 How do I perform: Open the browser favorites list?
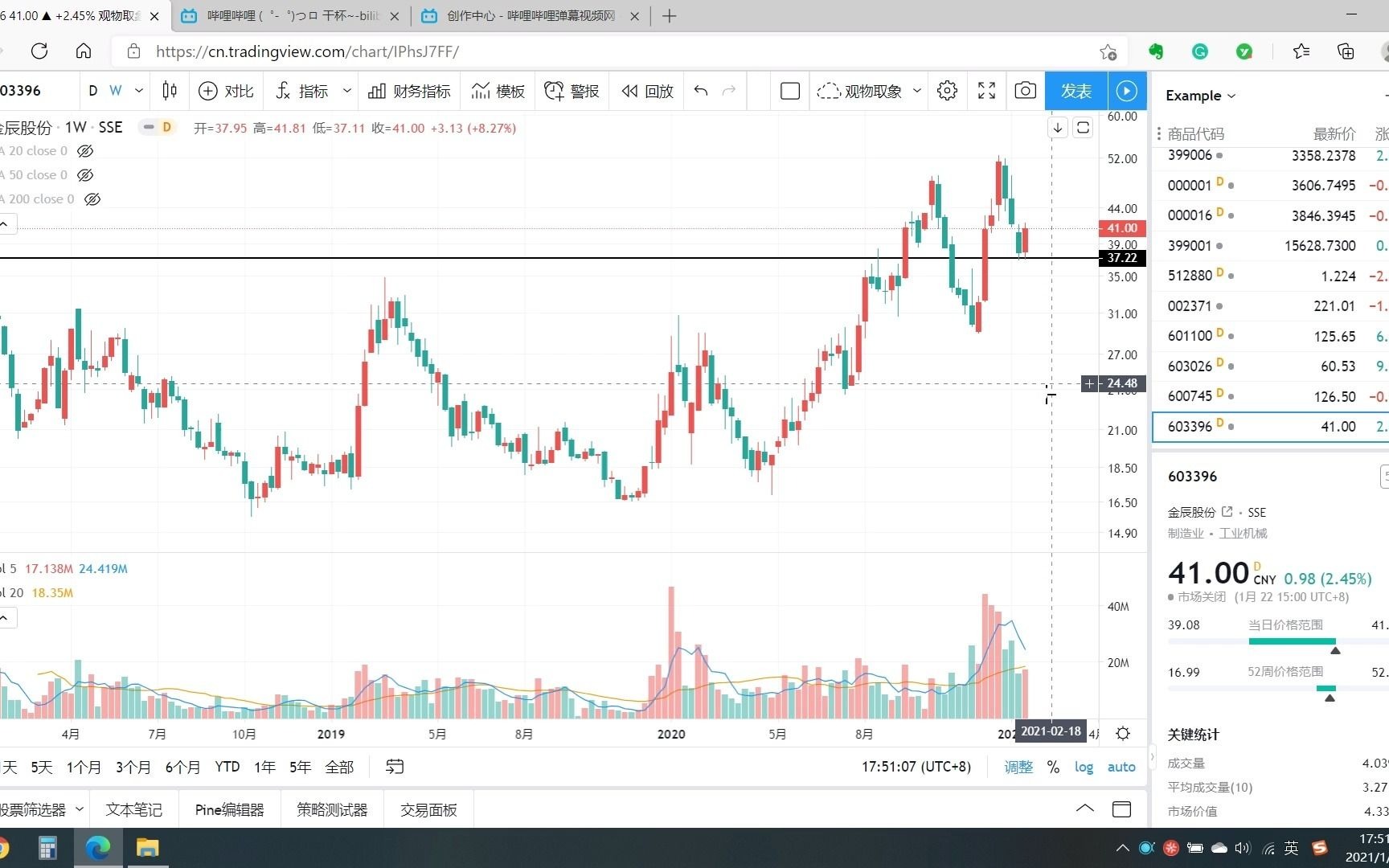(x=1301, y=51)
